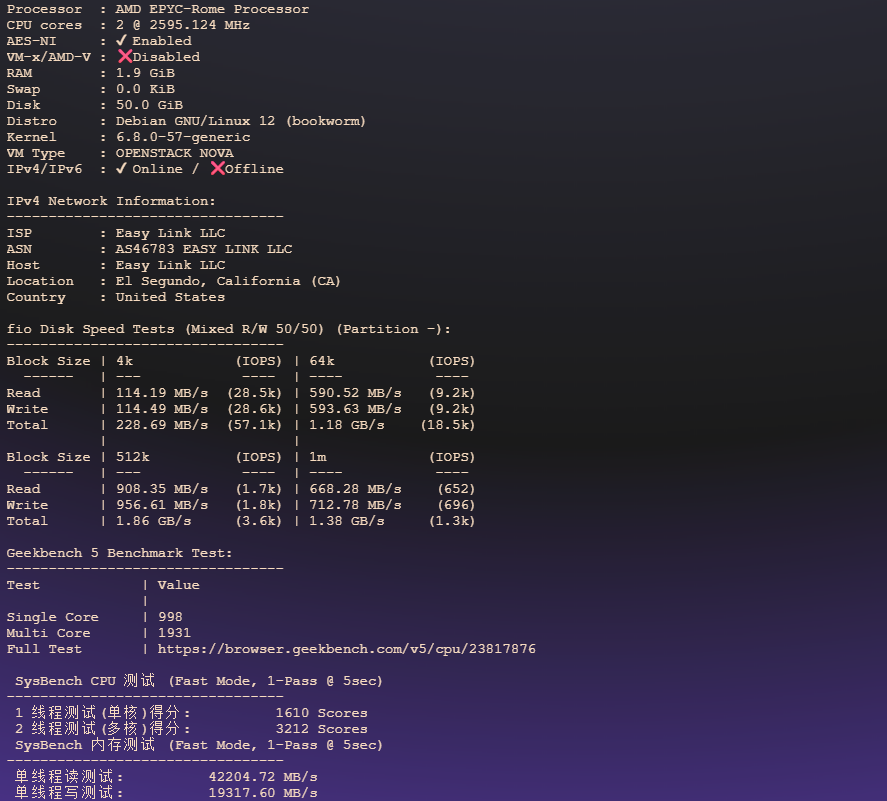This screenshot has width=887, height=801.
Task: Click the memory read result 42204.72 MB/s
Action: [263, 777]
